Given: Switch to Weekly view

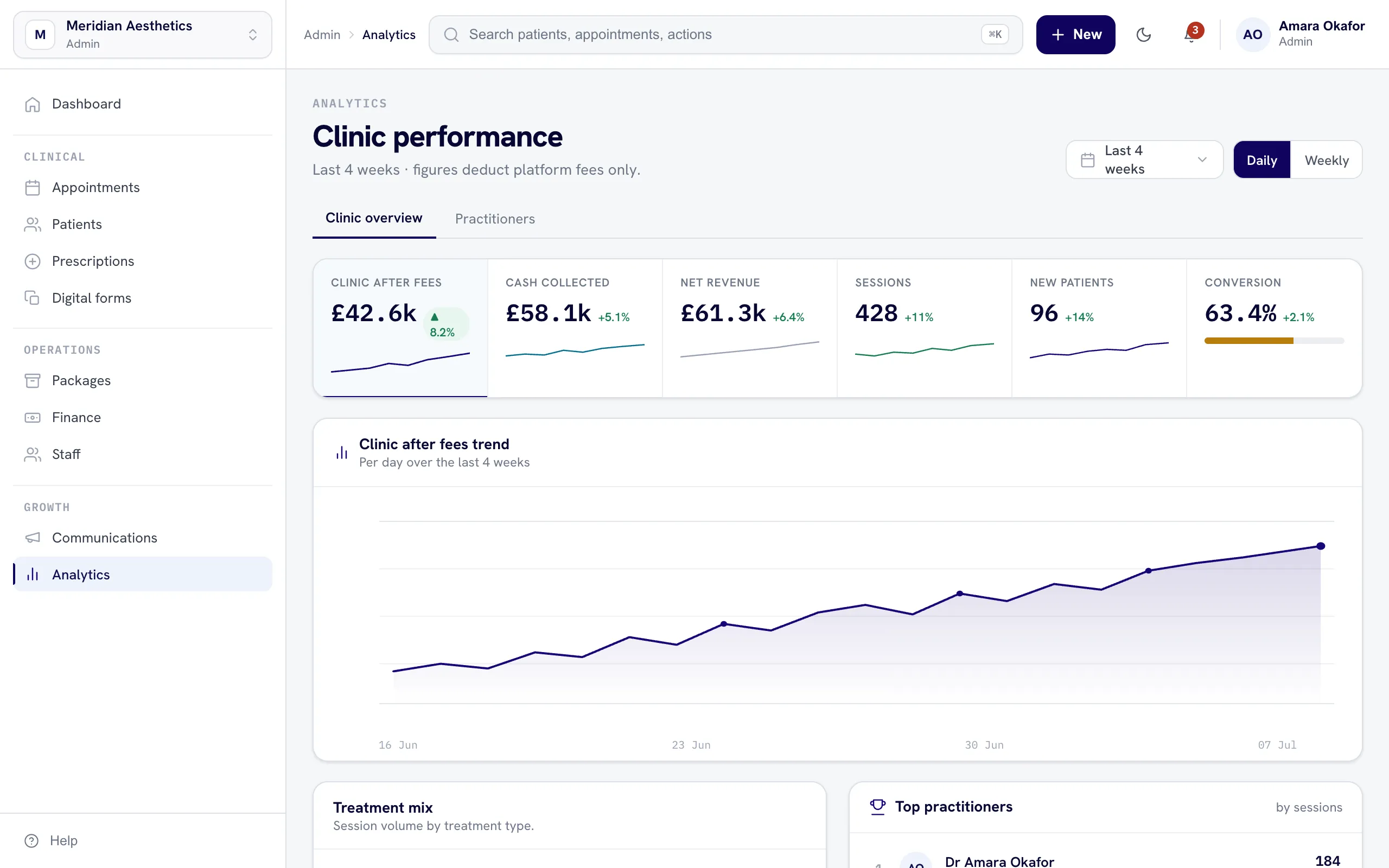Looking at the screenshot, I should pyautogui.click(x=1327, y=160).
